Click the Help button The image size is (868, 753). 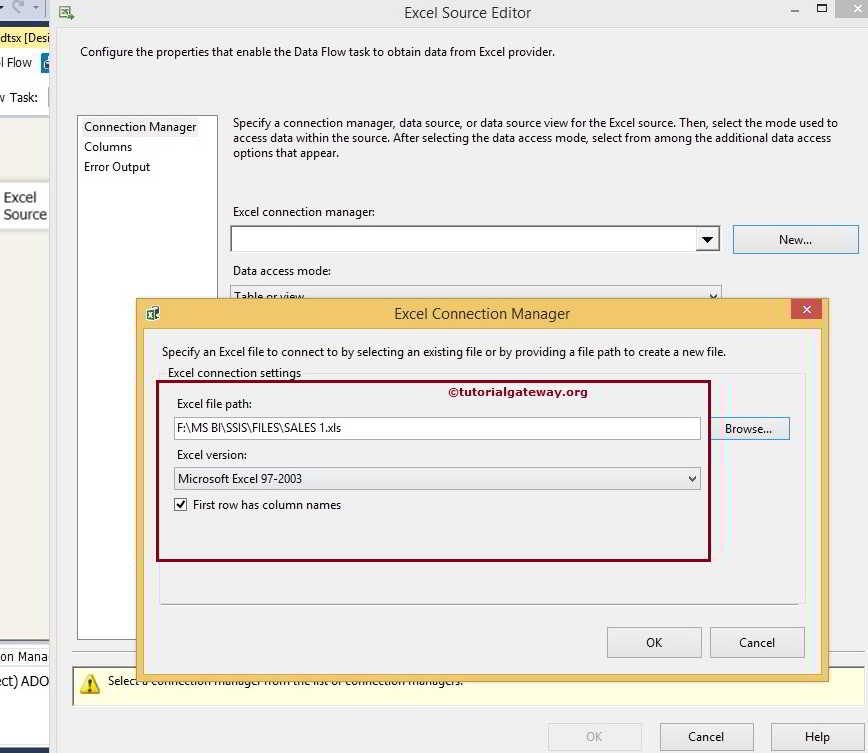(x=817, y=736)
